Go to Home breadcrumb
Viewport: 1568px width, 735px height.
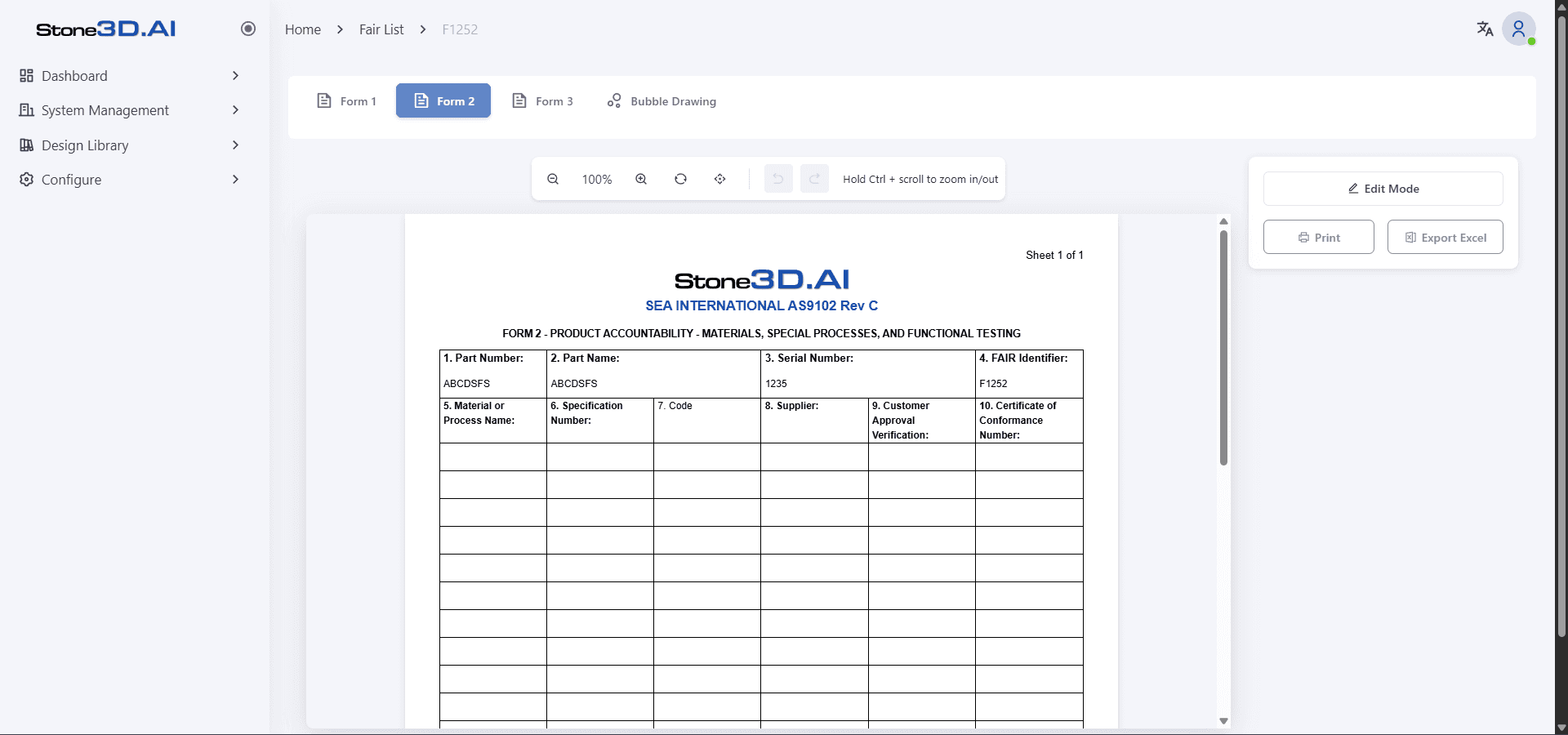pos(303,29)
